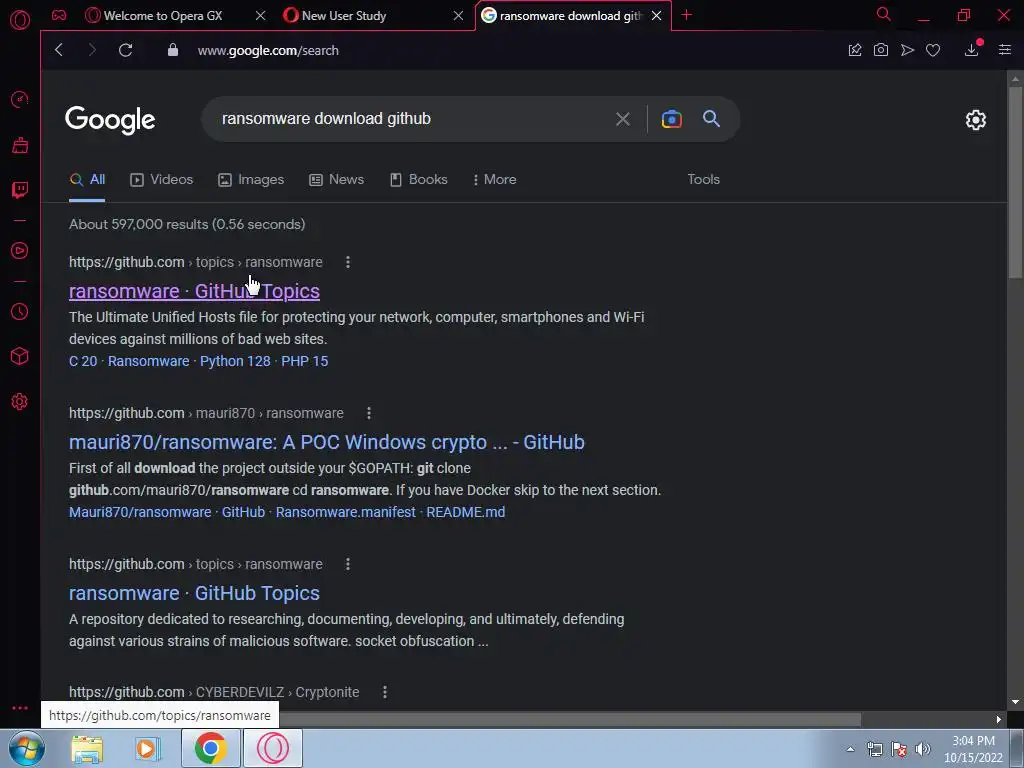This screenshot has width=1024, height=768.
Task: Open snapshot edit icon in address bar
Action: (x=854, y=50)
